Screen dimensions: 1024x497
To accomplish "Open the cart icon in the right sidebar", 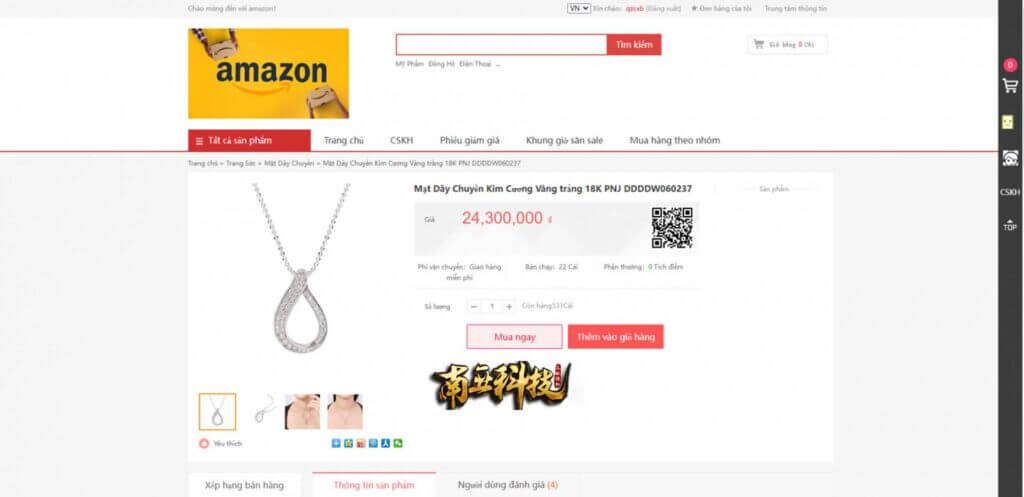I will (x=1010, y=86).
